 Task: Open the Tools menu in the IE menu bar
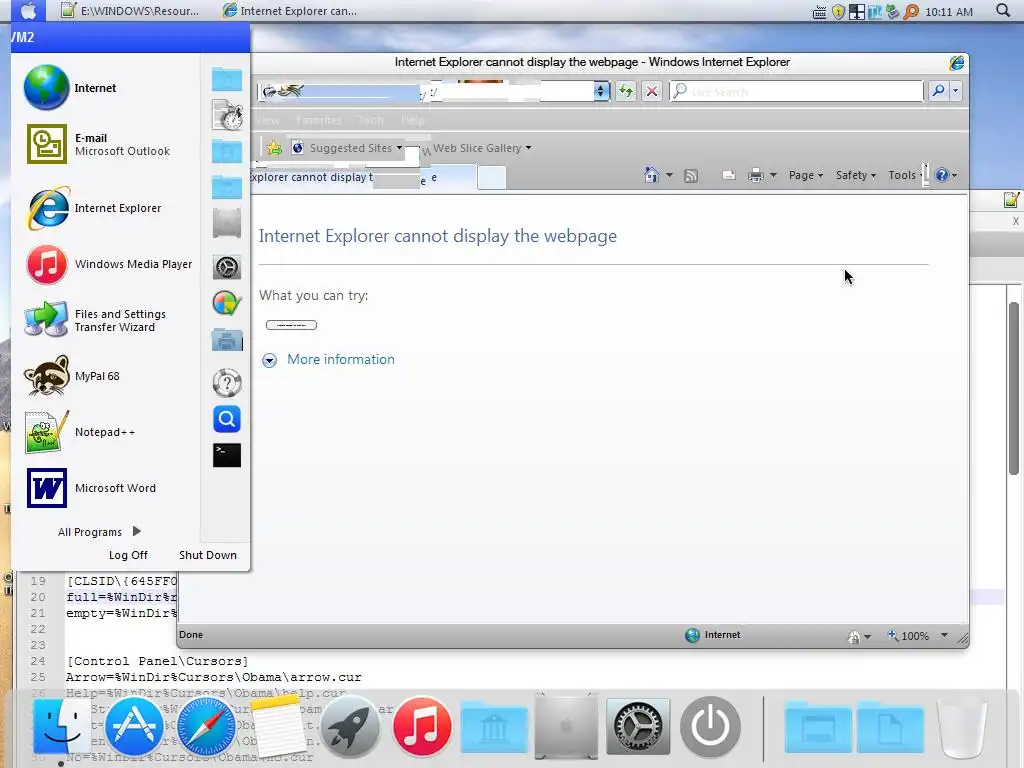point(371,120)
